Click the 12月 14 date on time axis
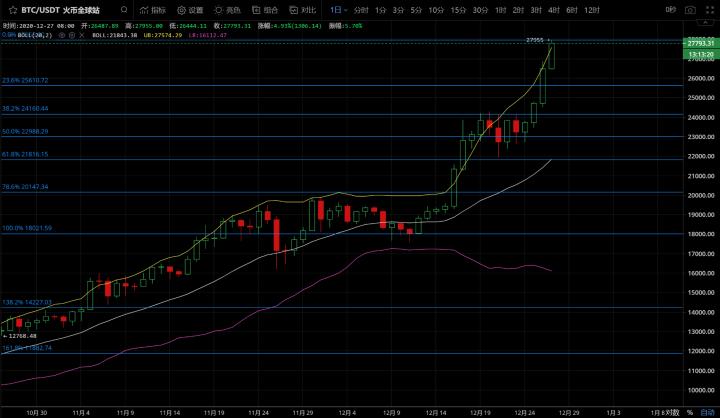Image resolution: width=720 pixels, height=418 pixels. pos(436,413)
